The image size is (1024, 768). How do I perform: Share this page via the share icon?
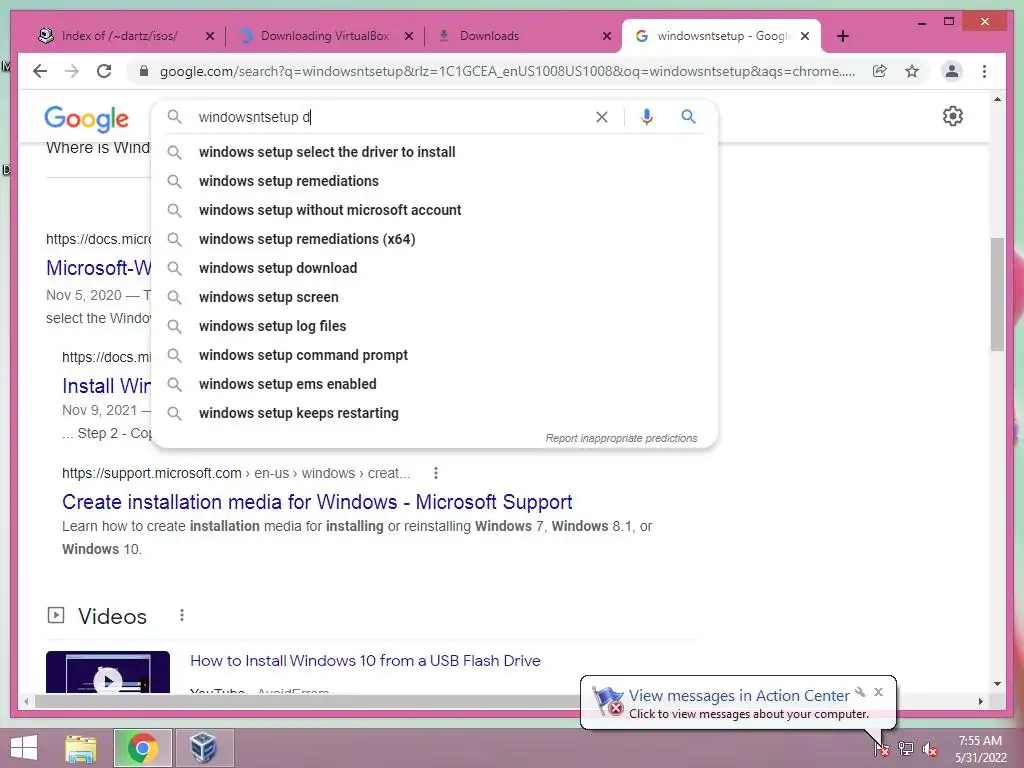(x=880, y=71)
